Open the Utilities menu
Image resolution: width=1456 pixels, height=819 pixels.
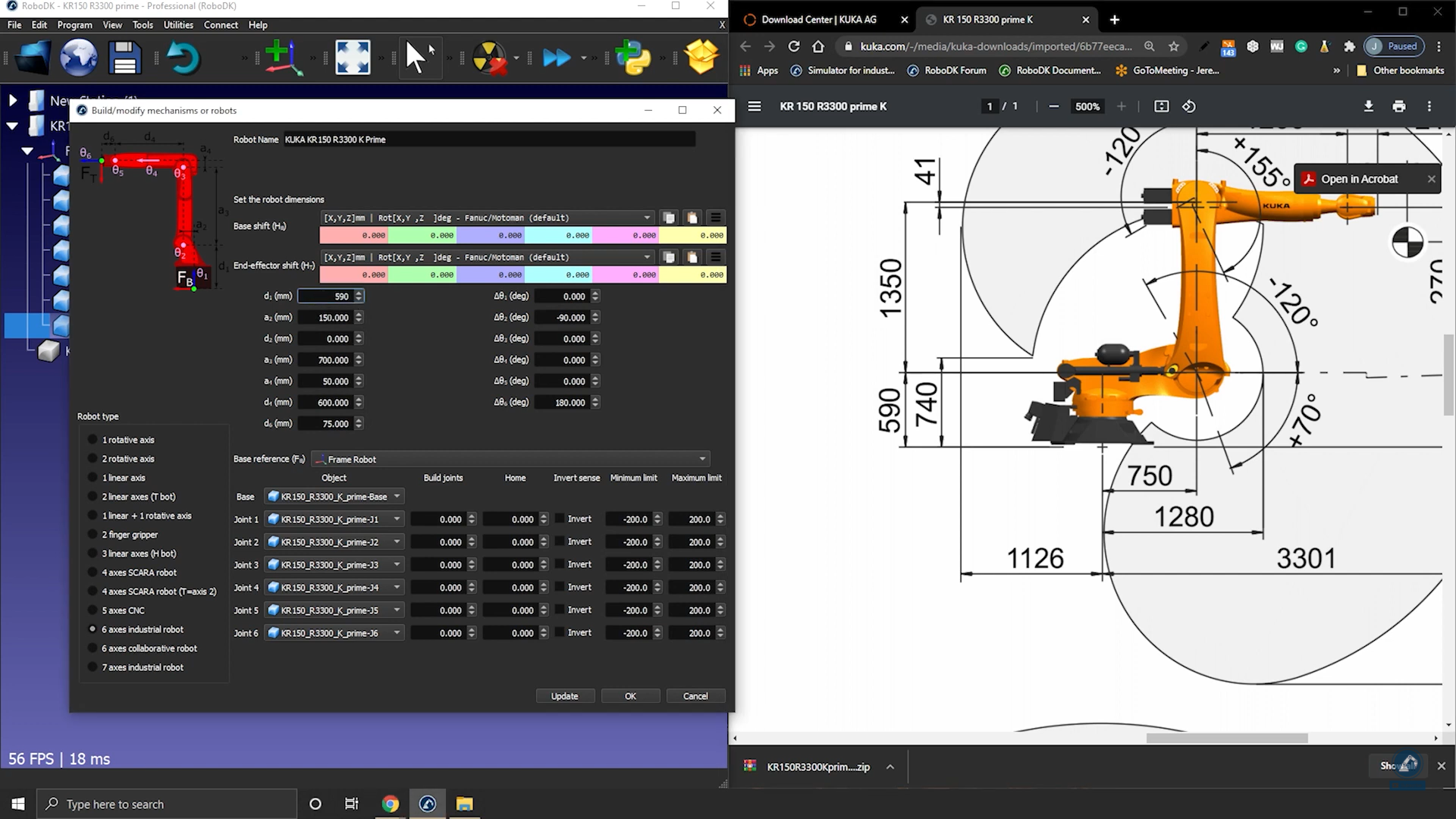coord(178,25)
